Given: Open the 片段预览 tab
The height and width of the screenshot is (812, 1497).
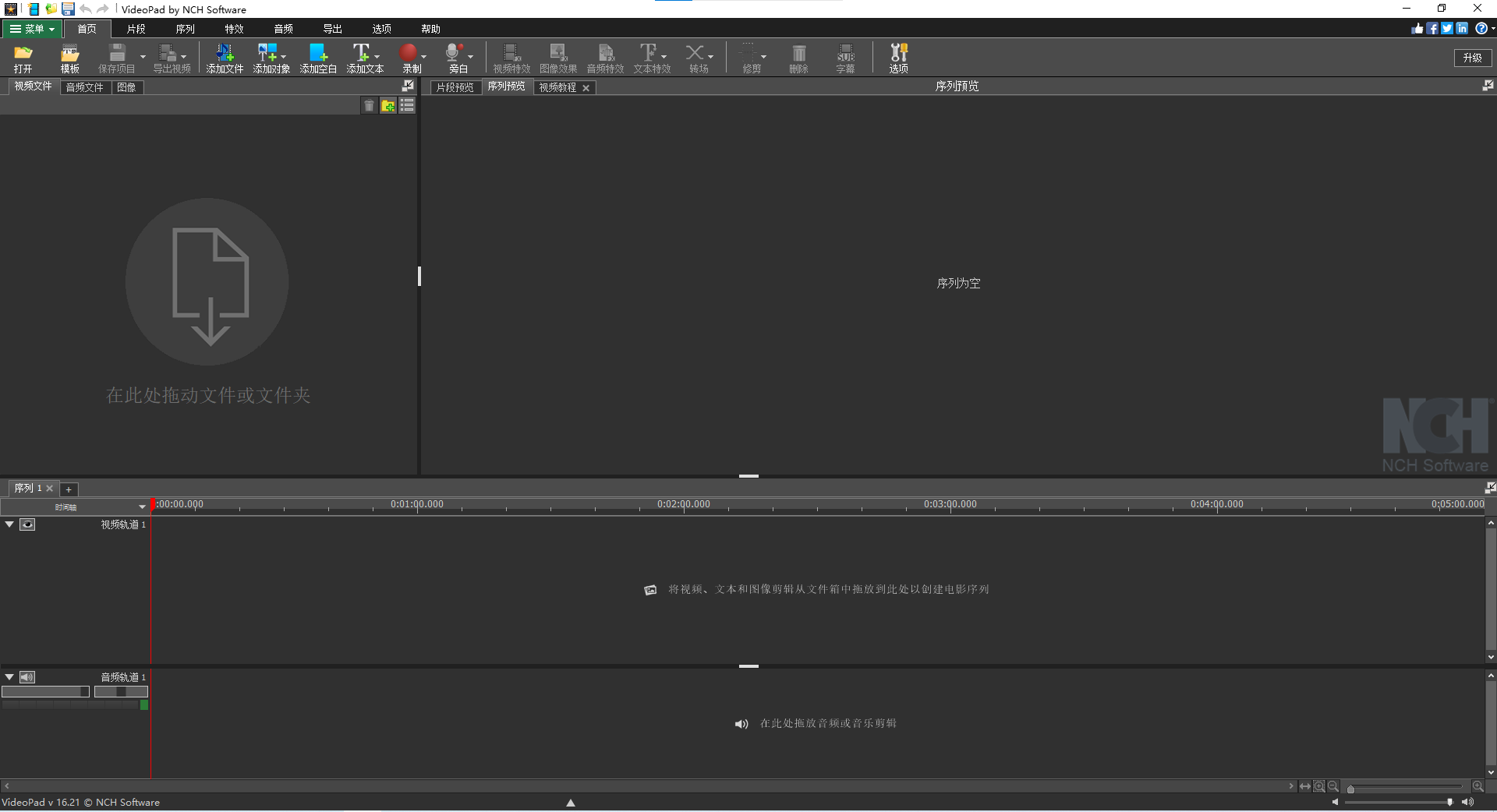Looking at the screenshot, I should (x=455, y=87).
